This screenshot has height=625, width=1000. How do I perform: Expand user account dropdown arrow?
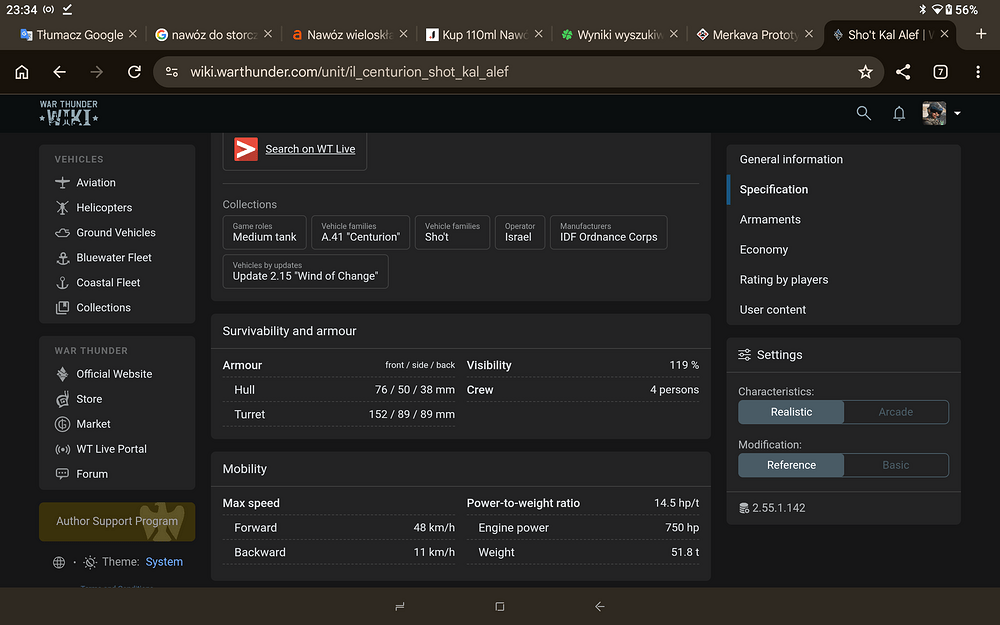tap(957, 114)
